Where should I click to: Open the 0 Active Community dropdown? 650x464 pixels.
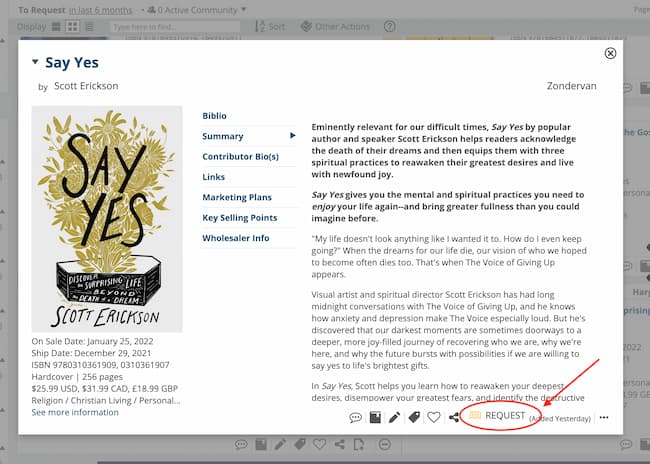(x=197, y=10)
